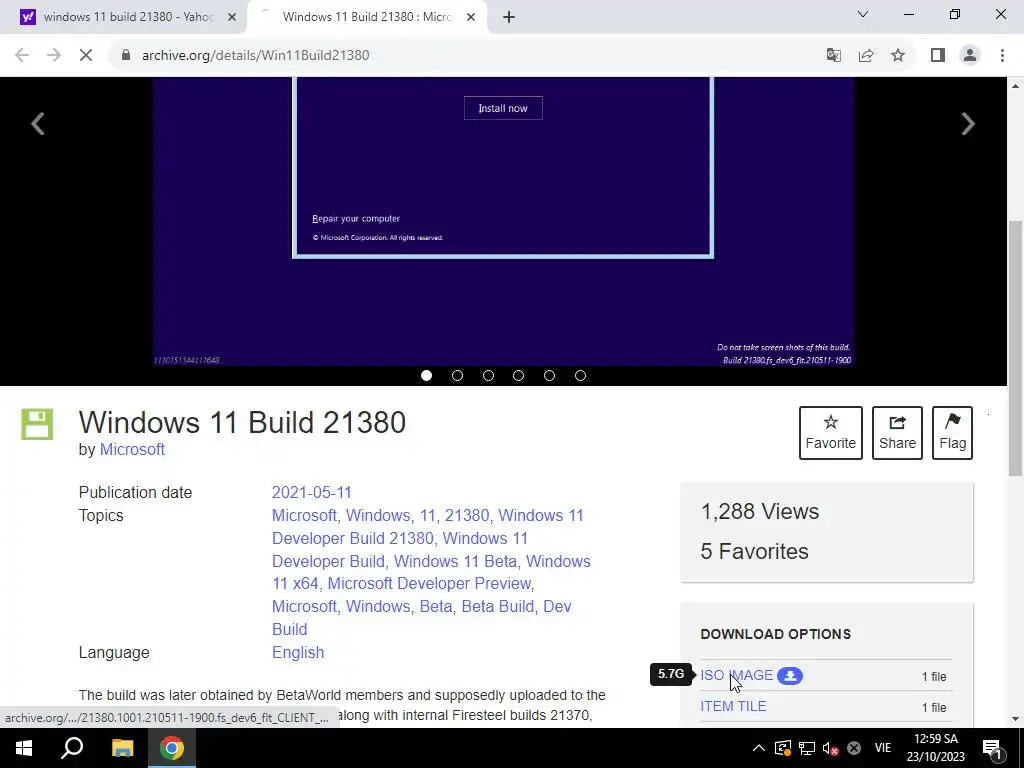Click the Favorite button
Viewport: 1024px width, 768px height.
click(831, 433)
